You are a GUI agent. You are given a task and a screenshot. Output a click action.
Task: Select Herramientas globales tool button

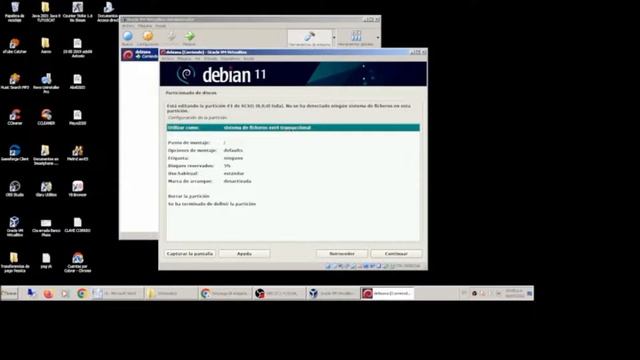(x=356, y=38)
